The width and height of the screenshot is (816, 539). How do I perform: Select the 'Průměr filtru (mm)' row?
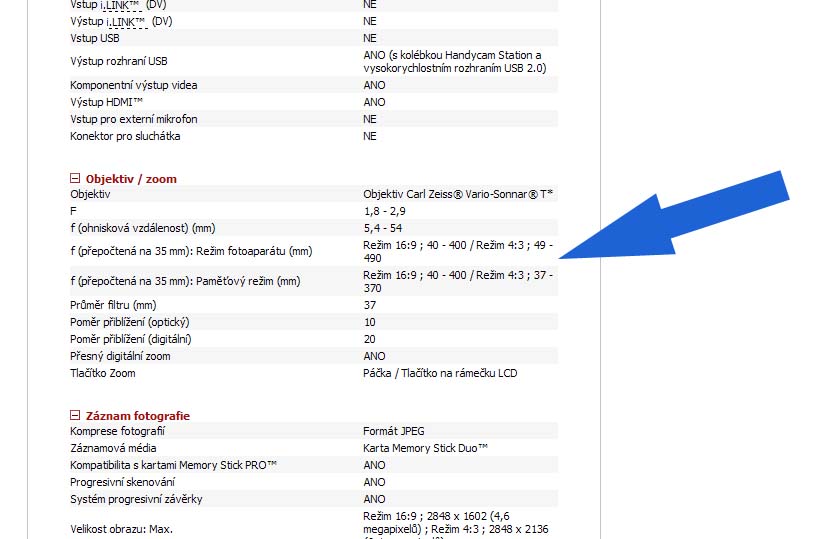click(x=112, y=305)
